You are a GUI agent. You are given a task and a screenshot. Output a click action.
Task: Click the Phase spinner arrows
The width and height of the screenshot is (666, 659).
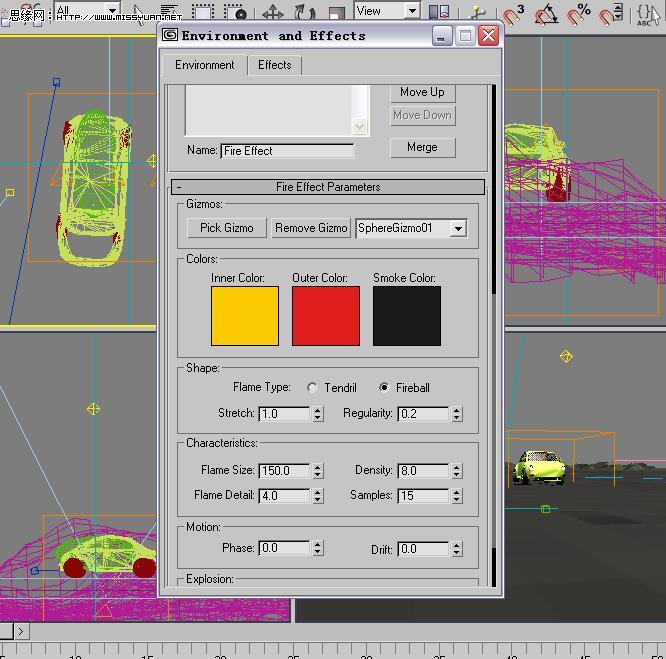point(318,548)
